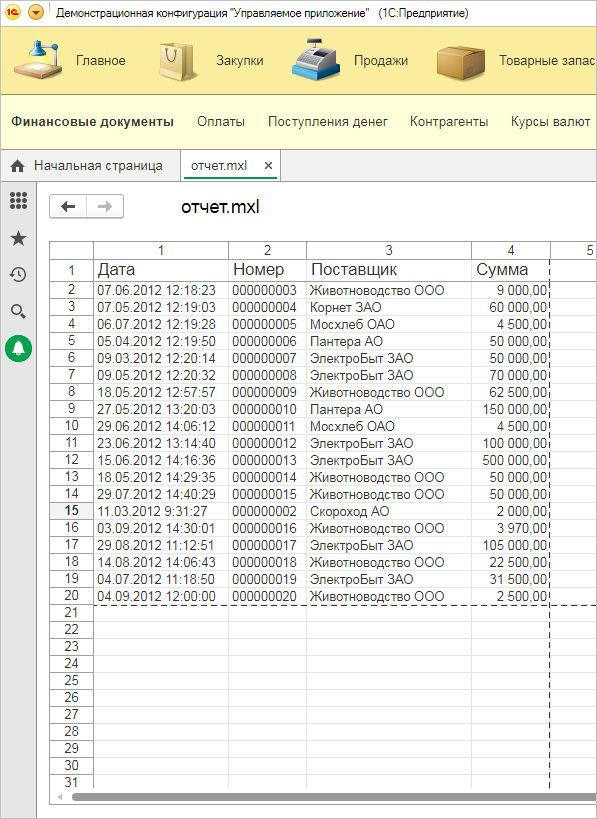The image size is (597, 819).
Task: Click the Сумма header cell
Action: click(511, 270)
